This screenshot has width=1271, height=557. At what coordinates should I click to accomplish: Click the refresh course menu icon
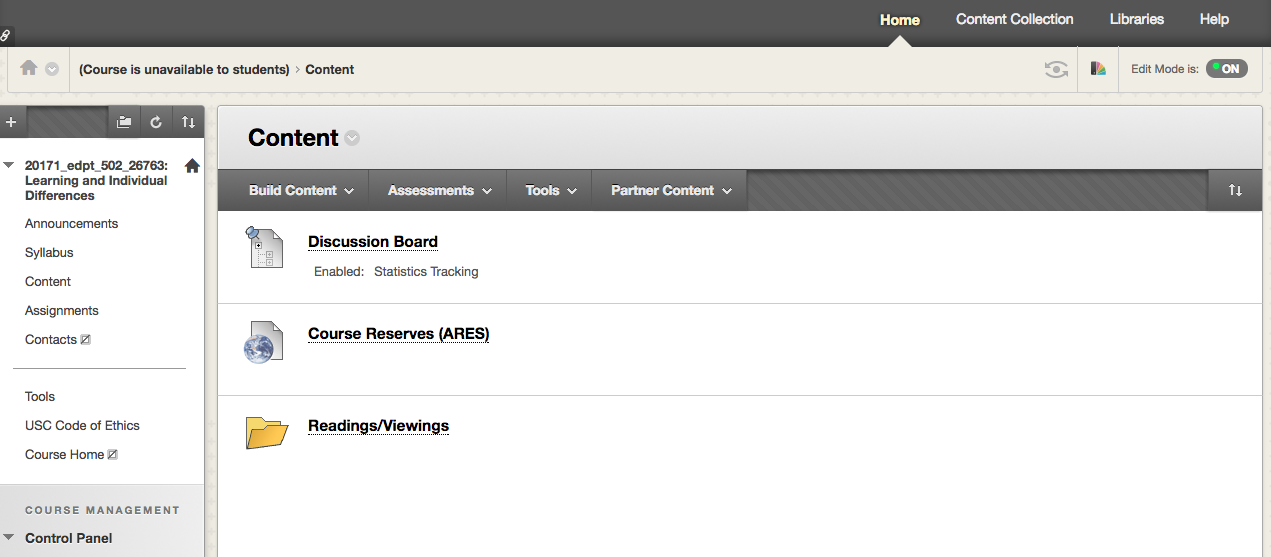(x=156, y=122)
